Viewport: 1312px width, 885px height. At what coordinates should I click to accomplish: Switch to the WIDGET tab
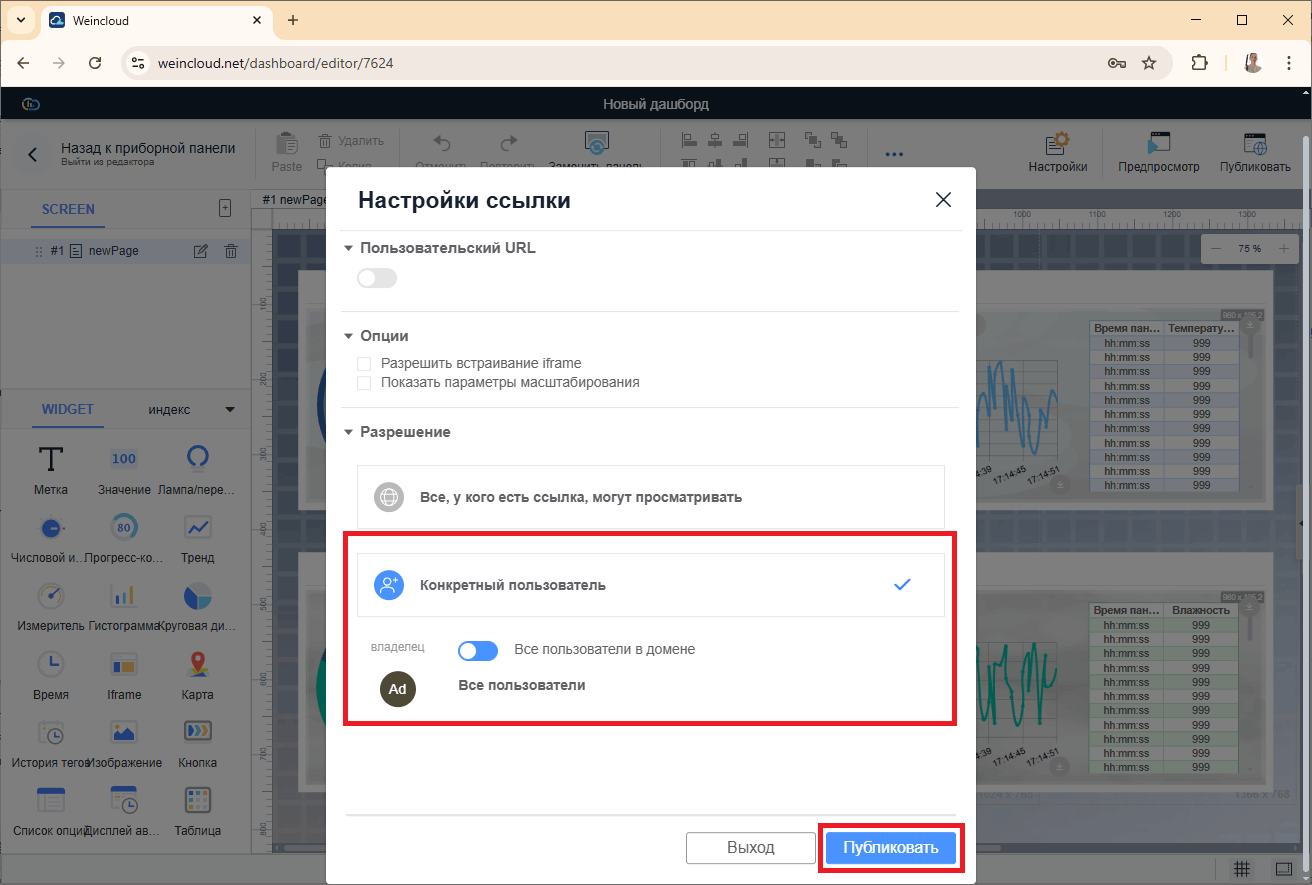tap(67, 410)
